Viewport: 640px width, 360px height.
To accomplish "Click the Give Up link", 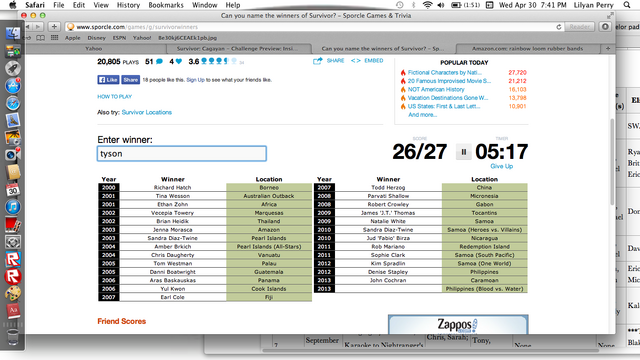I will click(x=502, y=166).
